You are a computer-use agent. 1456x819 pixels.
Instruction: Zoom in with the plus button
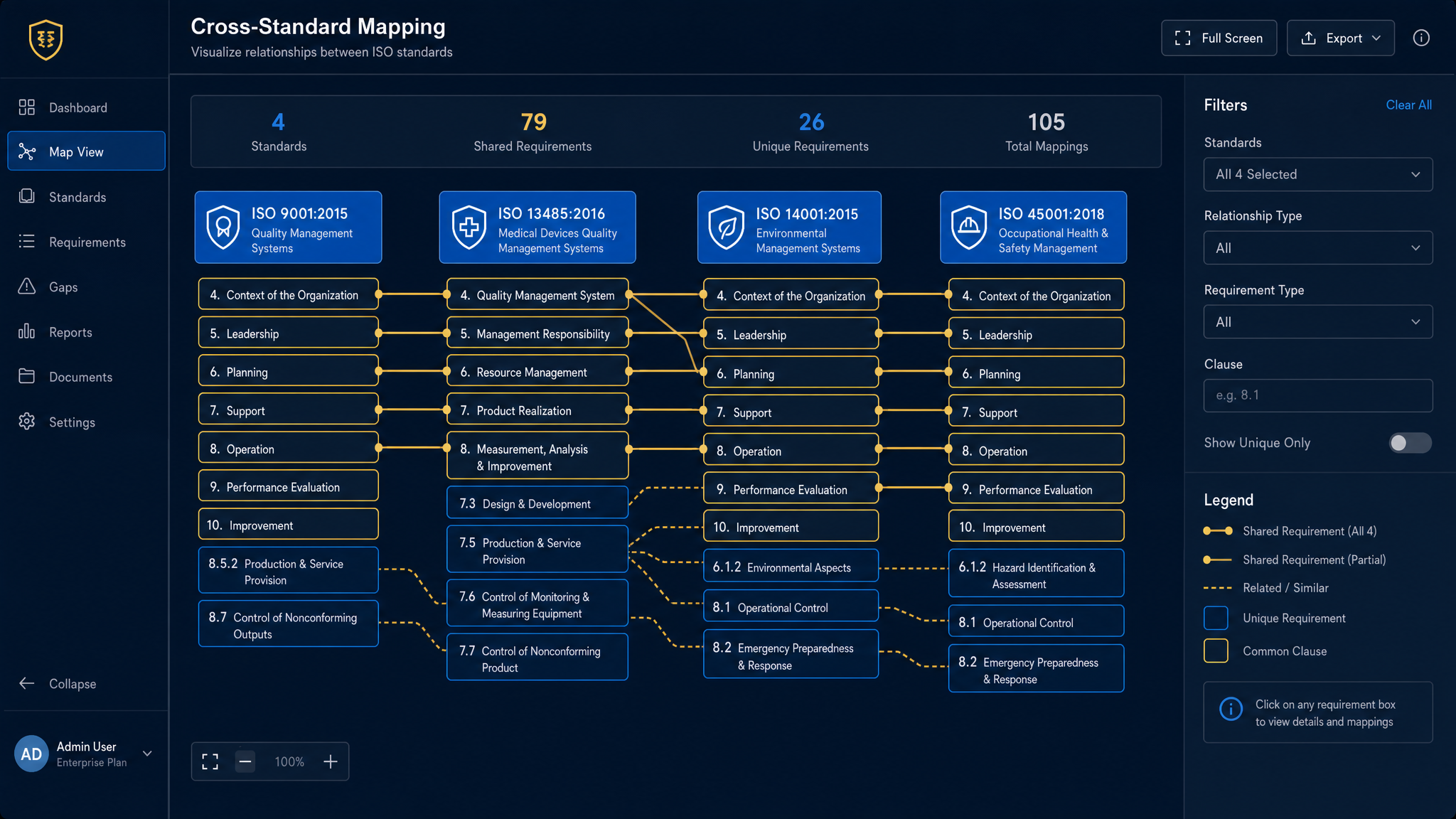[331, 761]
